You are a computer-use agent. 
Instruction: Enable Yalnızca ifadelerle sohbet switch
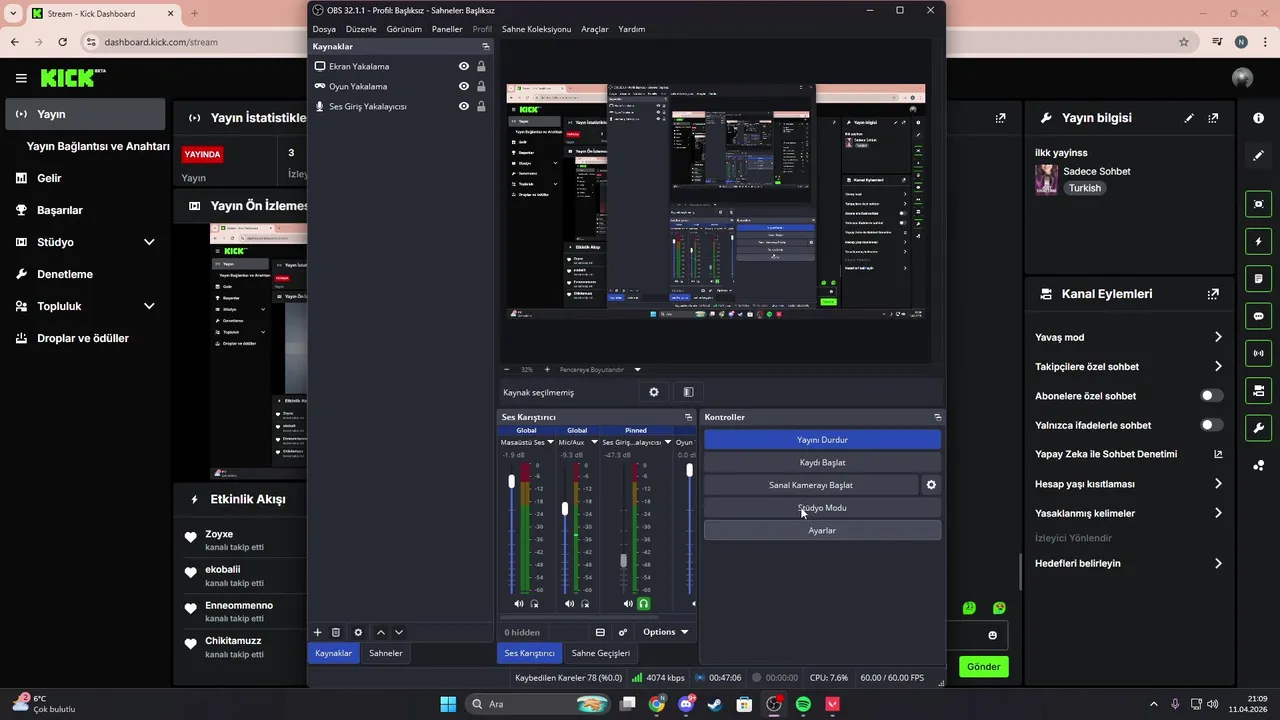pos(1212,425)
